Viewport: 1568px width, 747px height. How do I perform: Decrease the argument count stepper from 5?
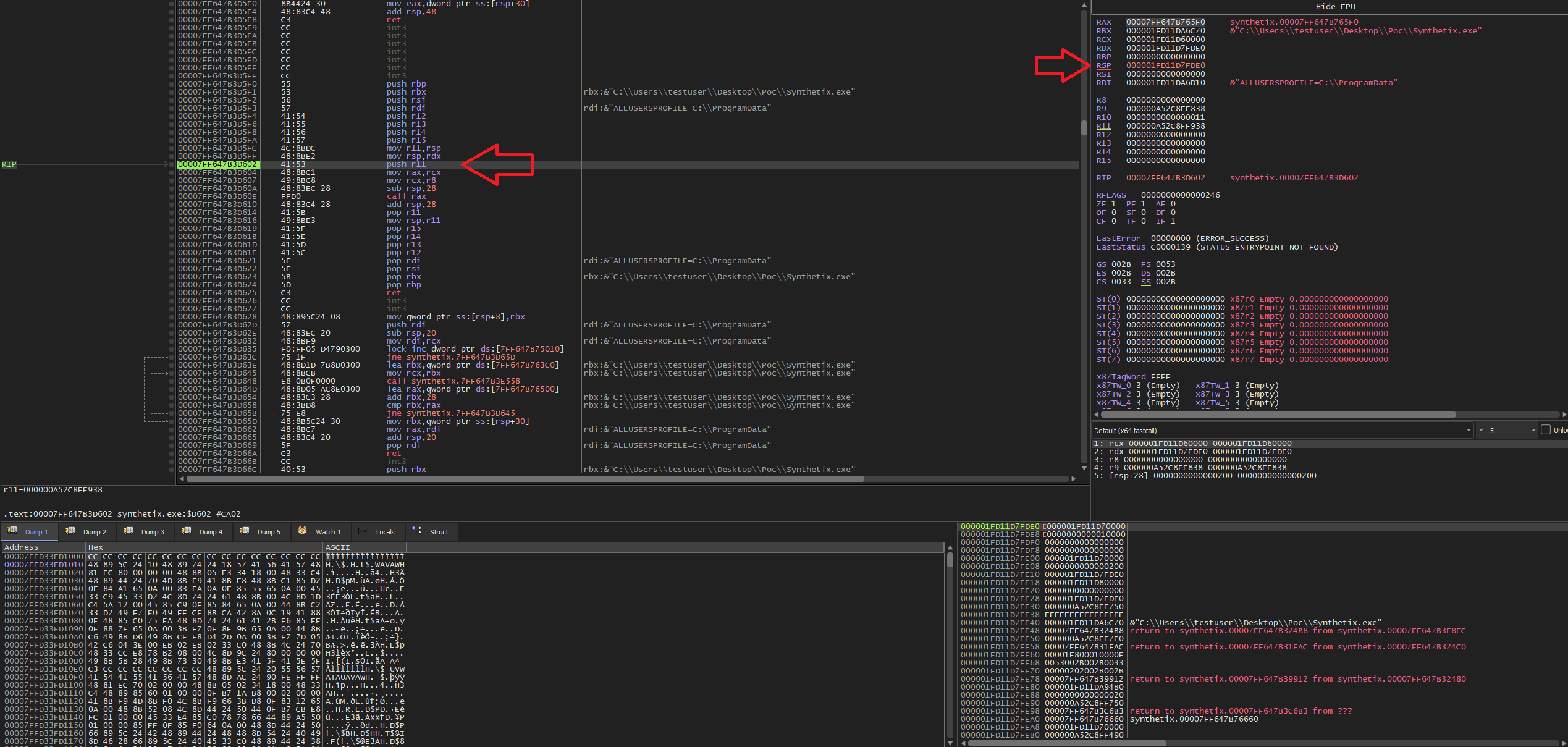pyautogui.click(x=1481, y=431)
